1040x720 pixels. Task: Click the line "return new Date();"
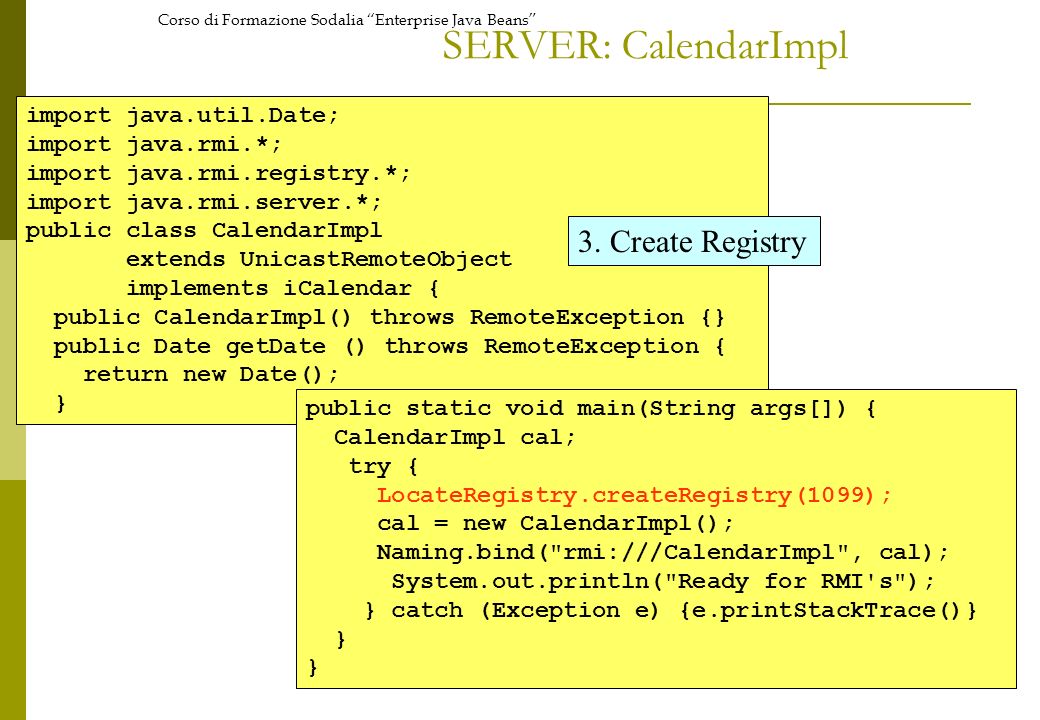click(211, 375)
